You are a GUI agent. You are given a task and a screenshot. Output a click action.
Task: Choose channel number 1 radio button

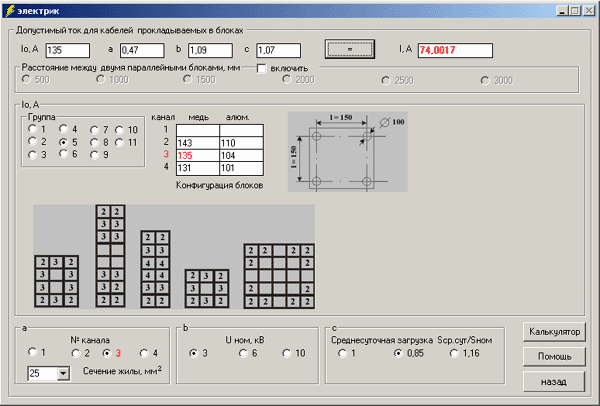33,353
